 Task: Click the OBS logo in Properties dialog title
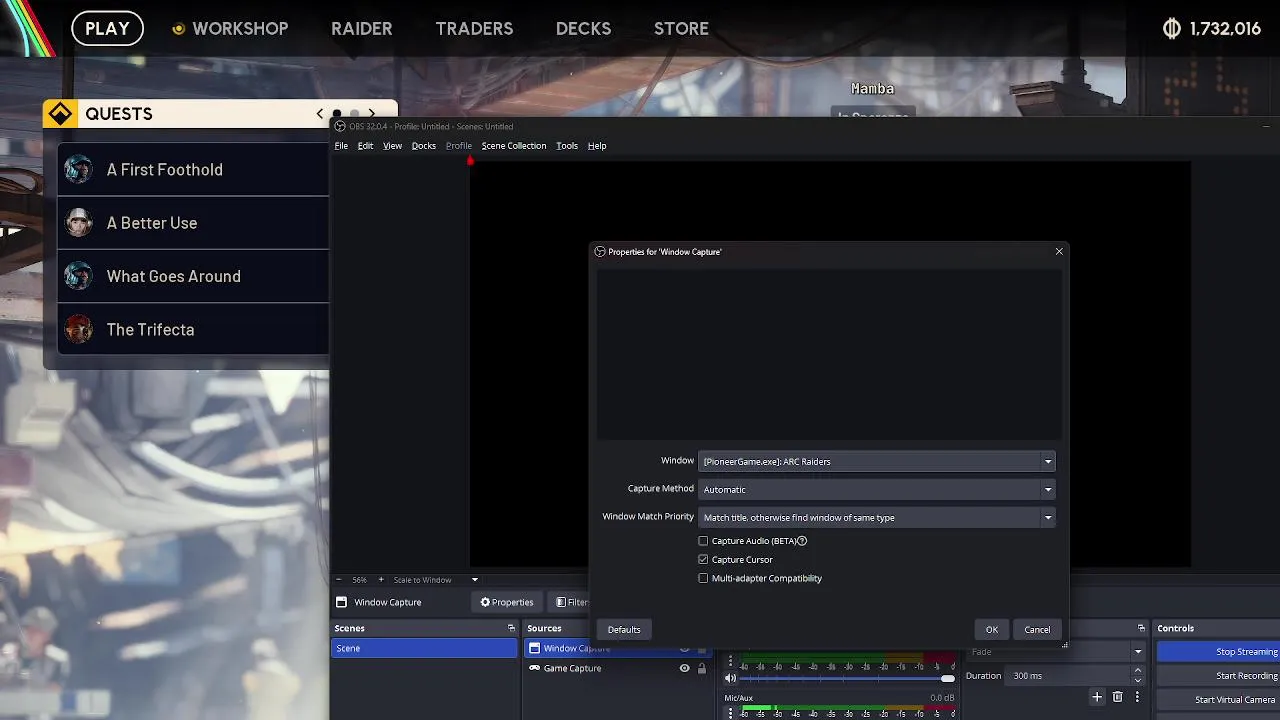pos(600,252)
